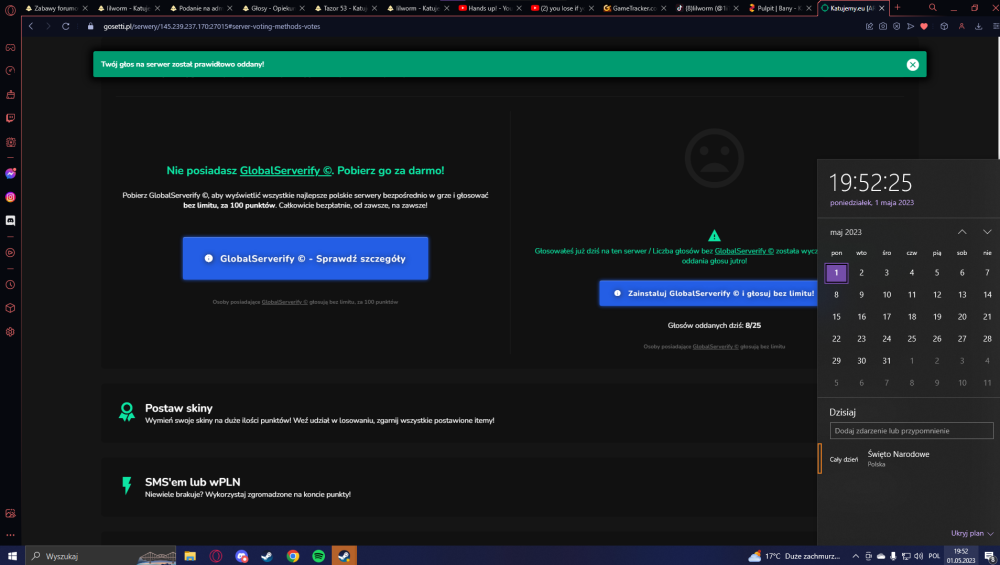
Task: Dismiss the green success notification
Action: pyautogui.click(x=913, y=64)
